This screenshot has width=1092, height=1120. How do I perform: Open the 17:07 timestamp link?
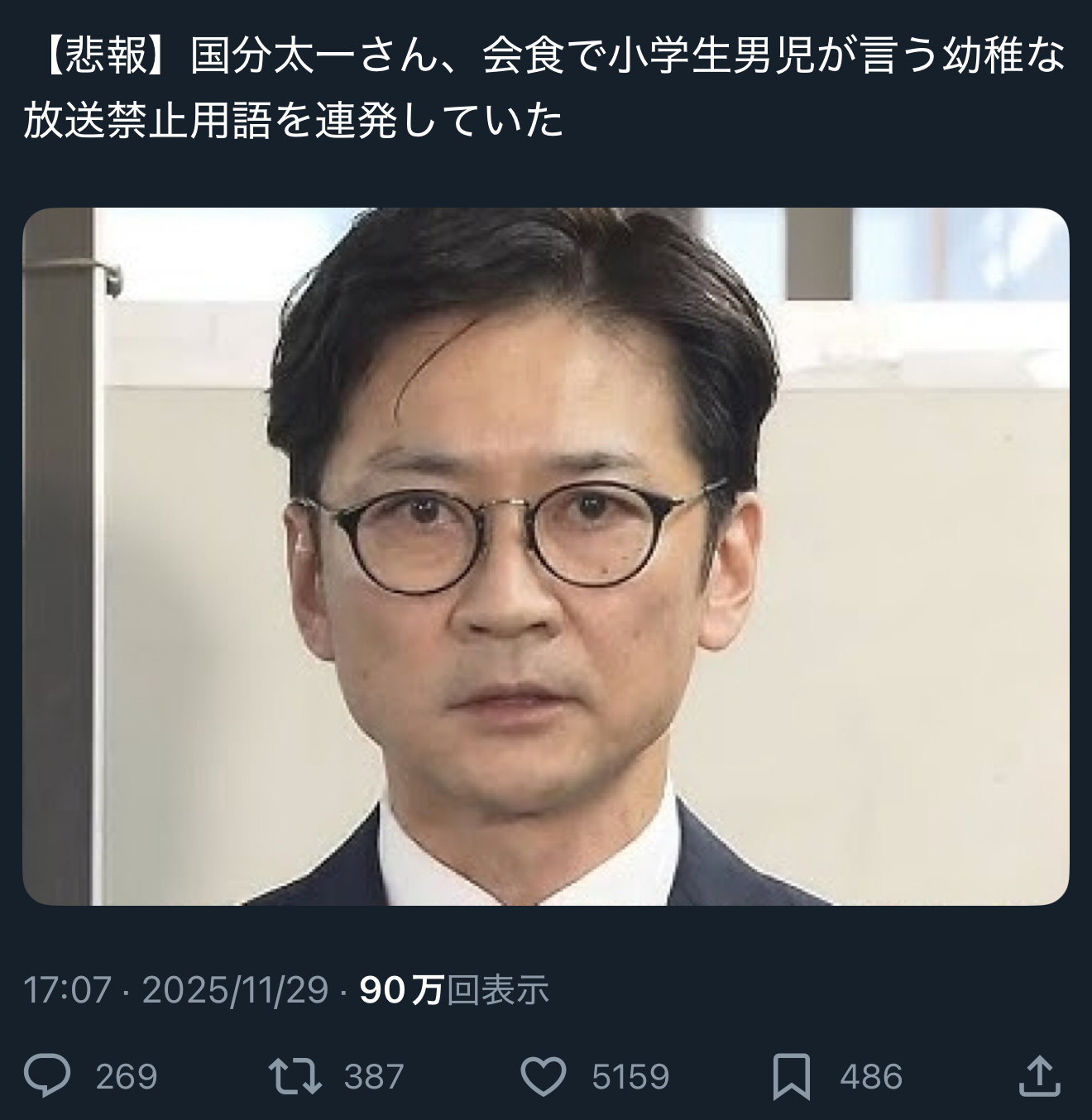[67, 990]
